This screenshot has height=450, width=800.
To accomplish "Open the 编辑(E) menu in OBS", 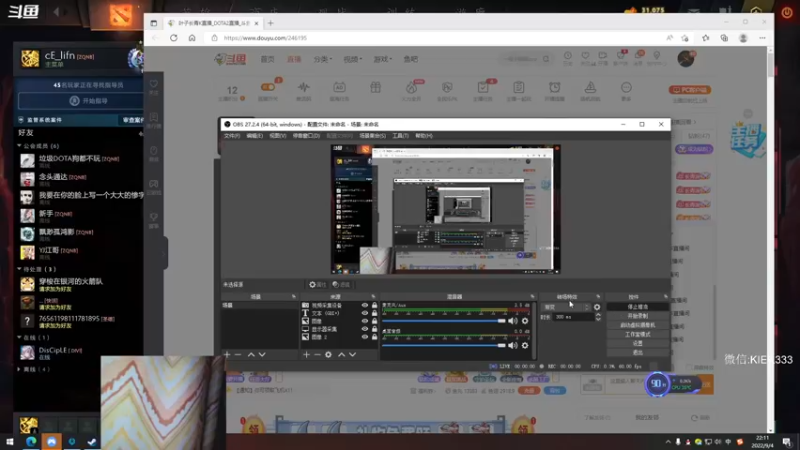I will 255,136.
